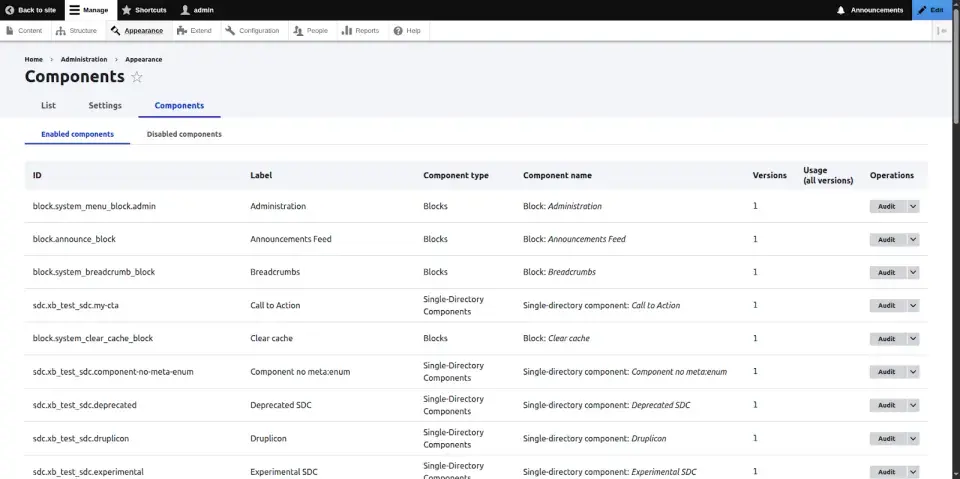The height and width of the screenshot is (479, 960).
Task: Open the admin user menu
Action: pos(197,10)
